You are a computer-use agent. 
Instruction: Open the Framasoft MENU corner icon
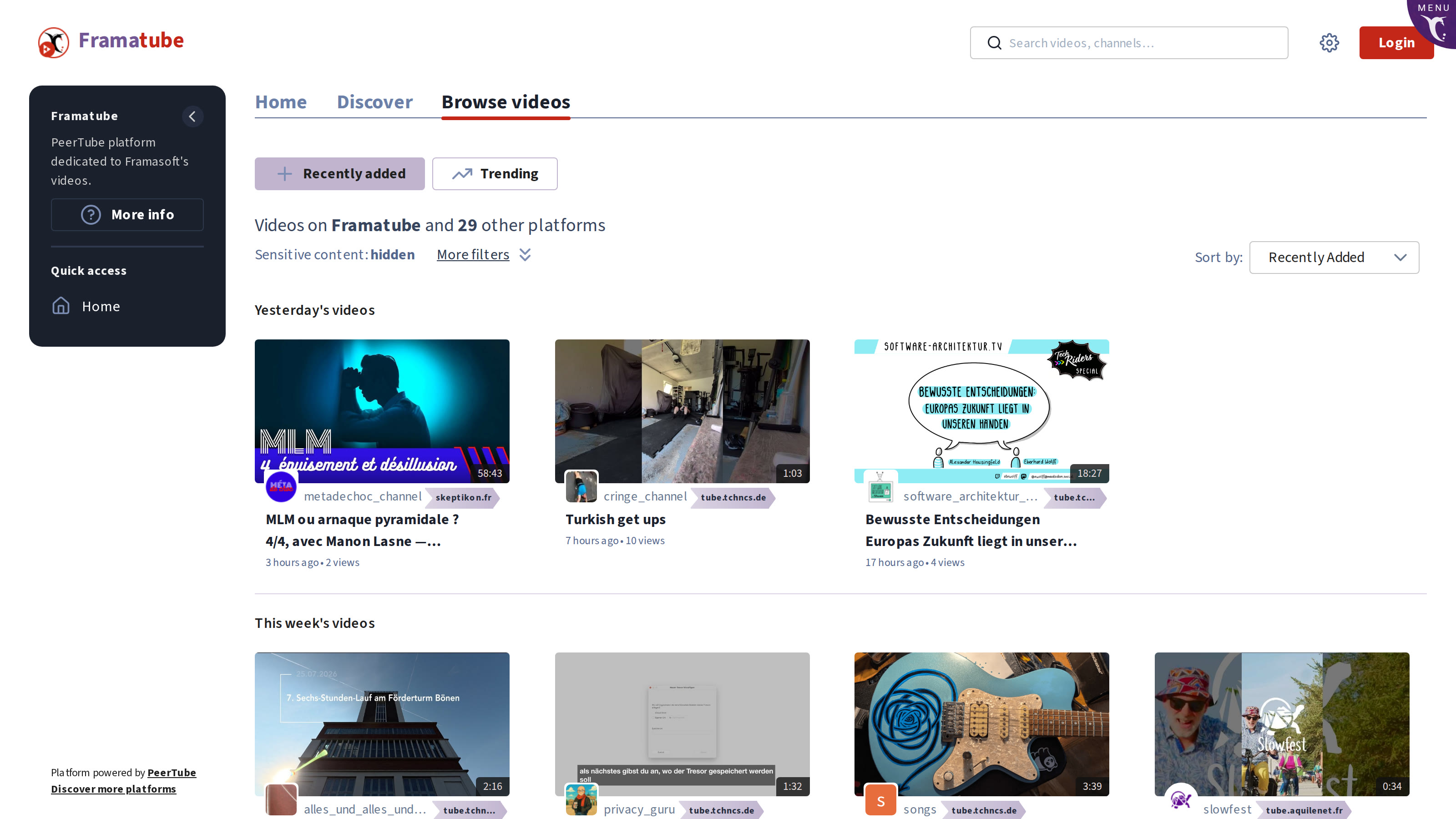(x=1434, y=23)
